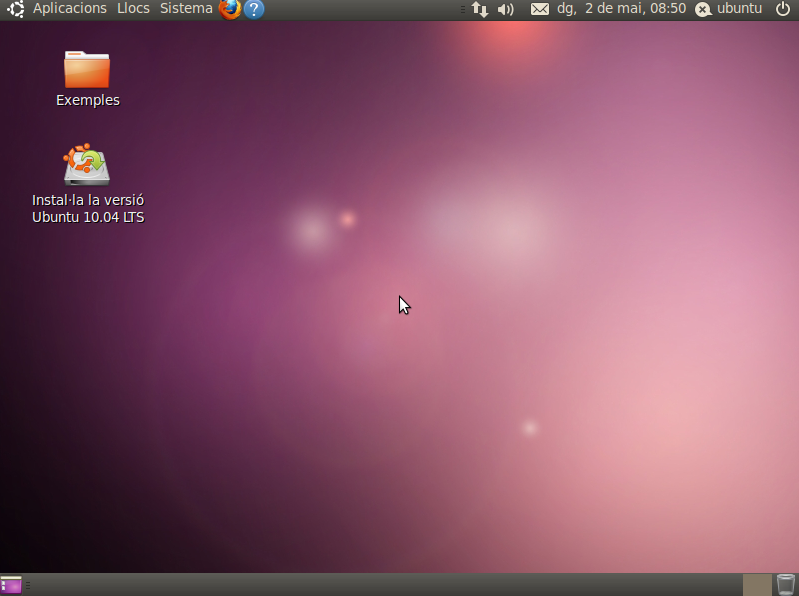Open the power session menu

tap(782, 9)
